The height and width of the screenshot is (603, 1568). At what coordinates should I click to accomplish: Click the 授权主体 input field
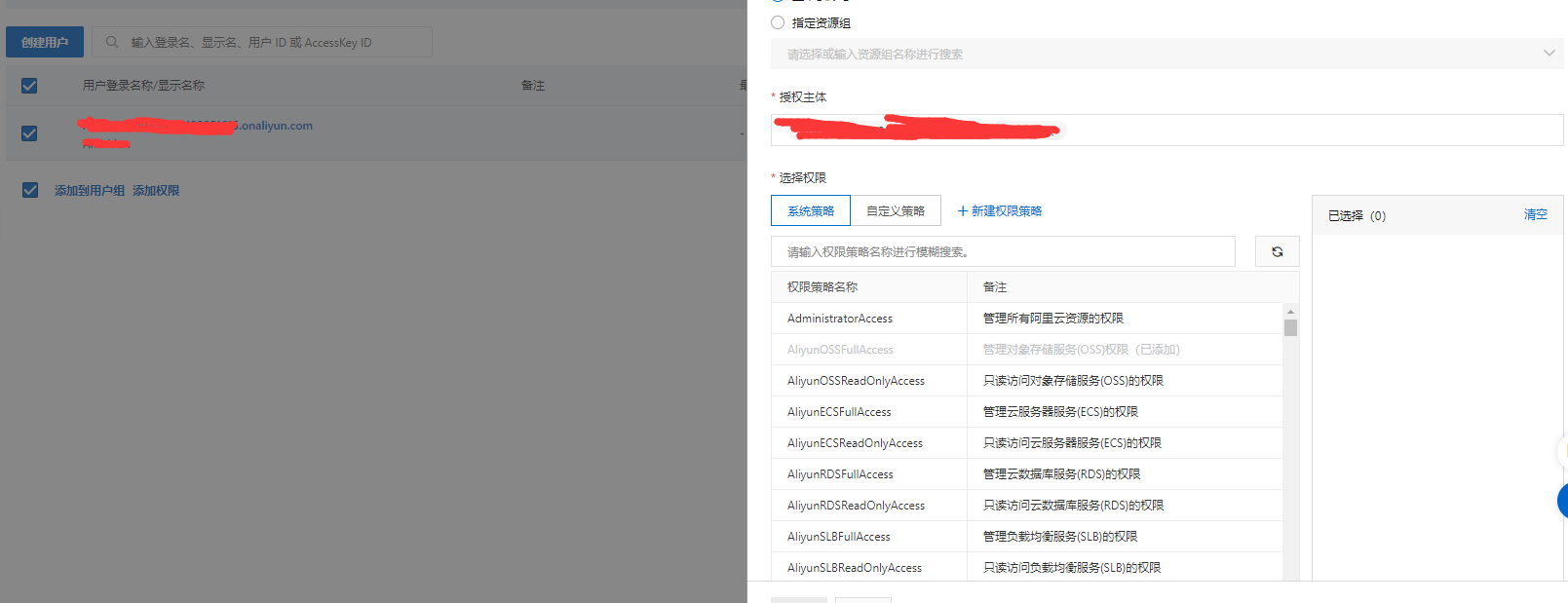[1166, 130]
